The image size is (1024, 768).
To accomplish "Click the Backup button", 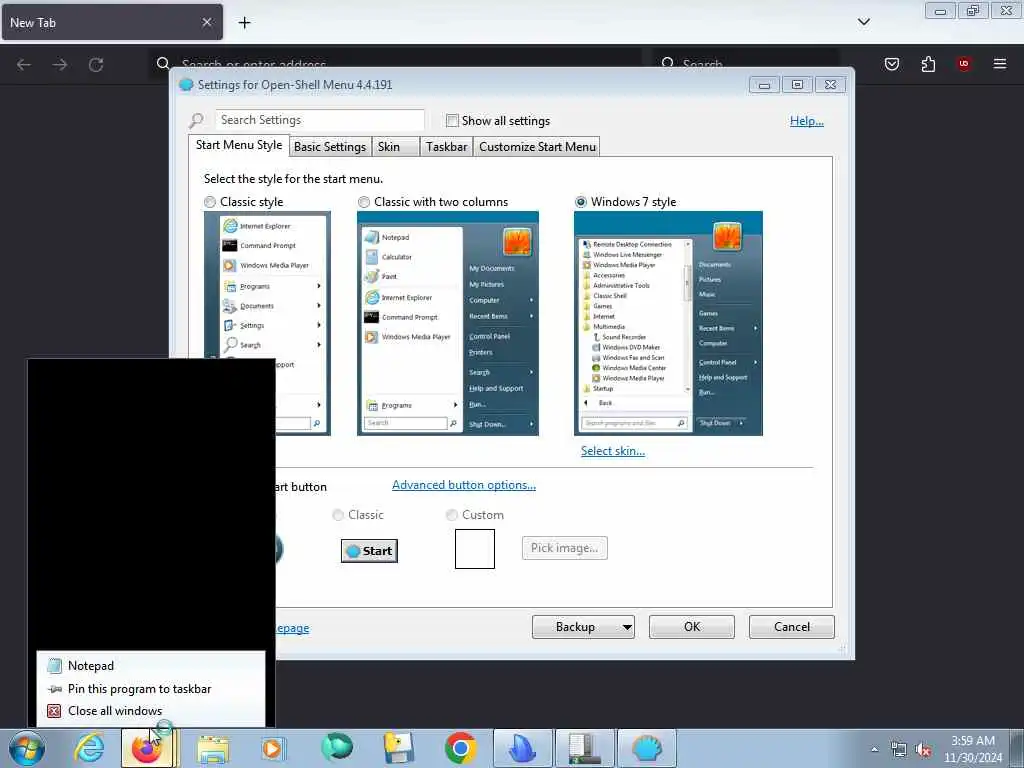I will [x=575, y=627].
